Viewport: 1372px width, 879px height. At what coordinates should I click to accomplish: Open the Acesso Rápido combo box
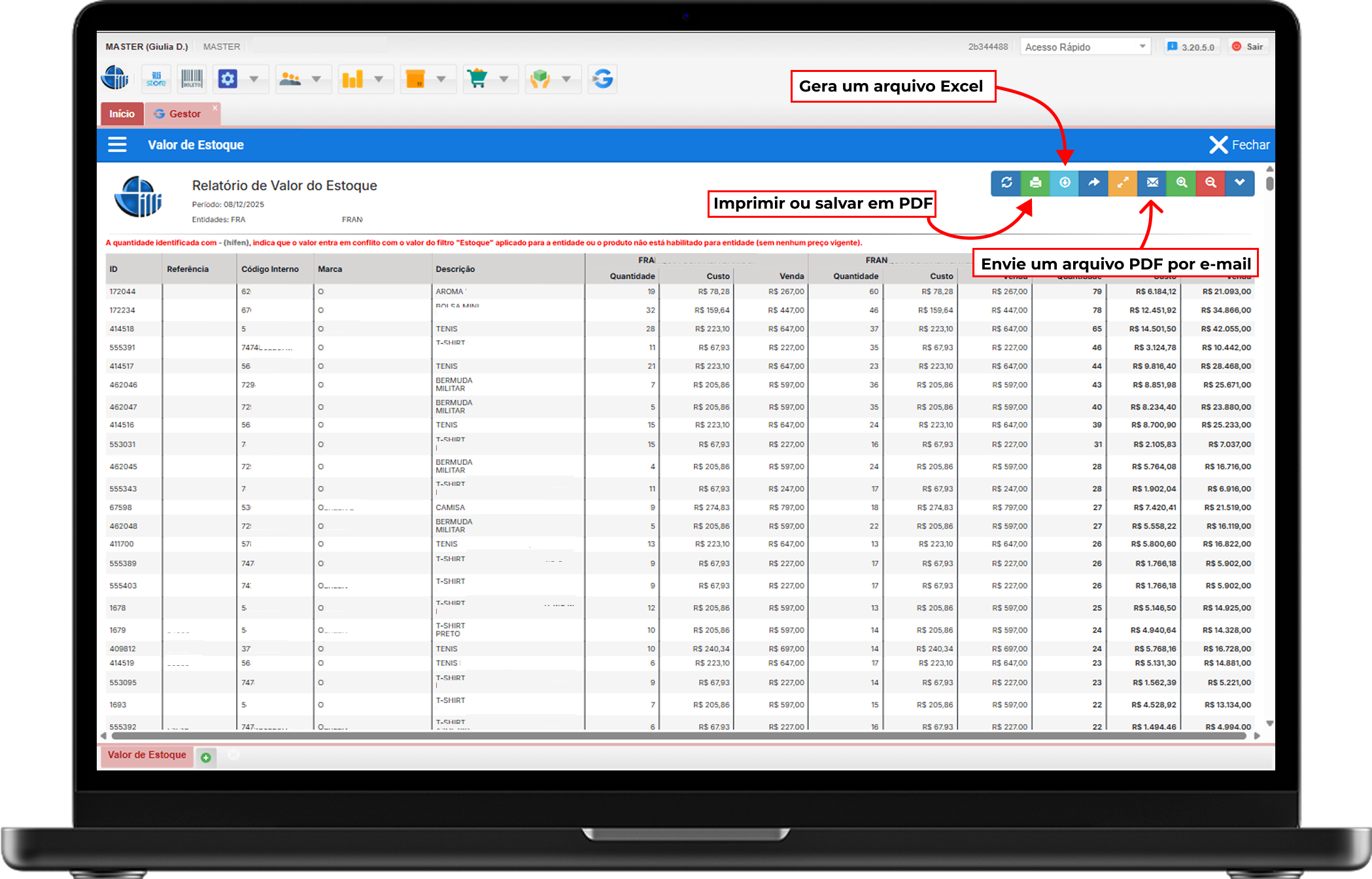click(1084, 47)
